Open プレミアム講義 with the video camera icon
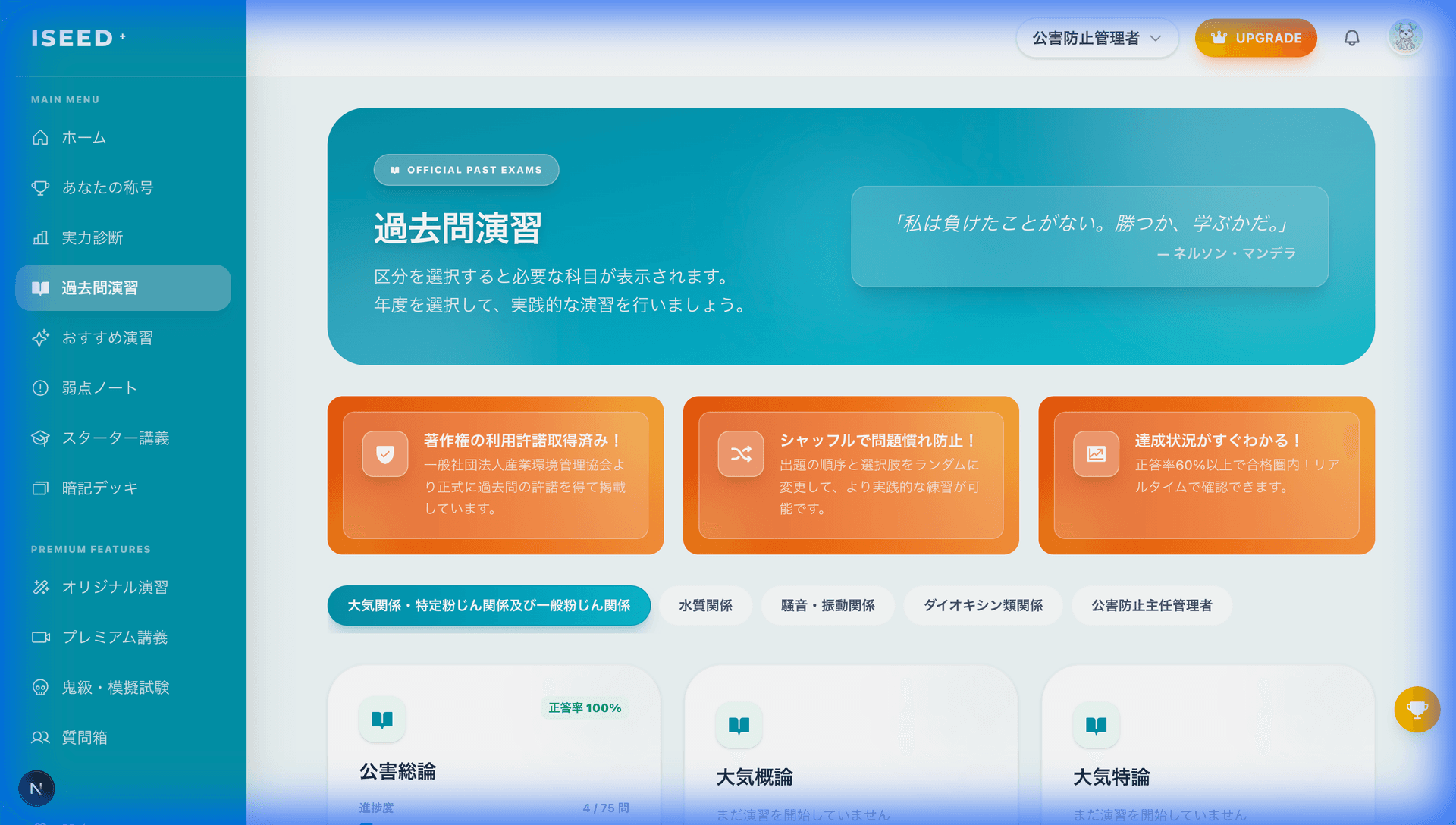The image size is (1456, 825). tap(40, 637)
